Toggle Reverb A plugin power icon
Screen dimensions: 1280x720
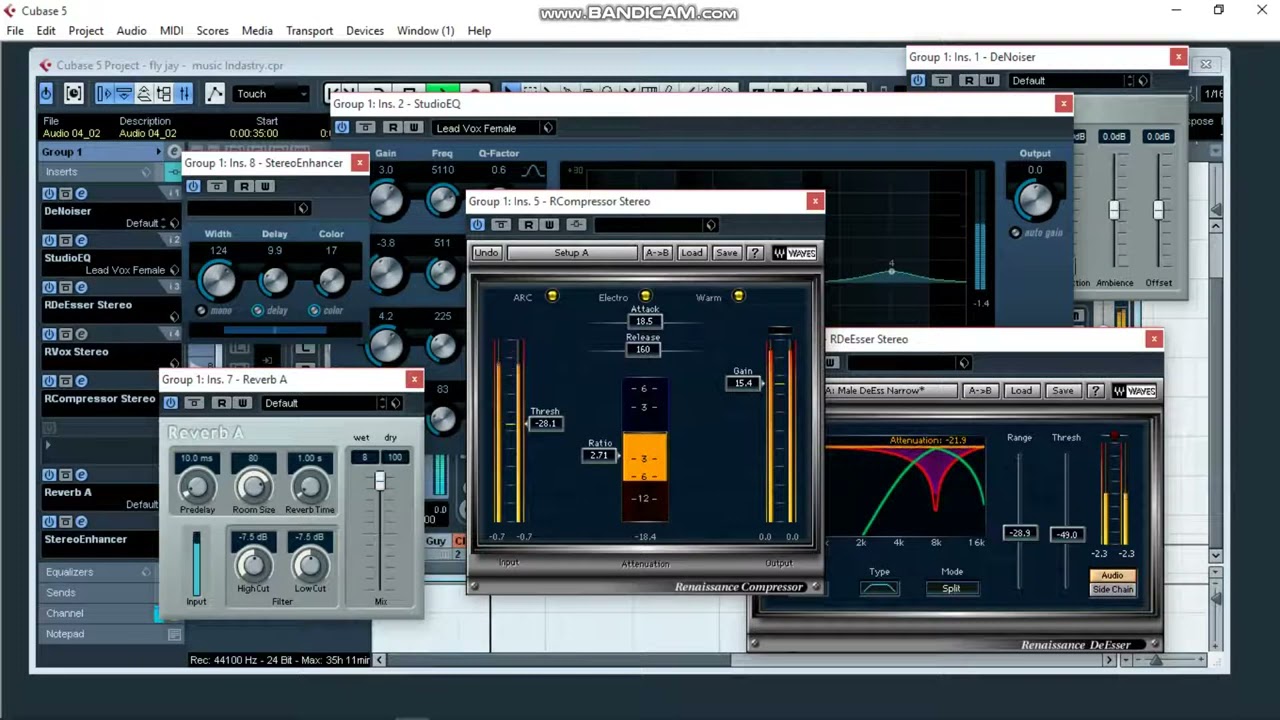pos(170,403)
